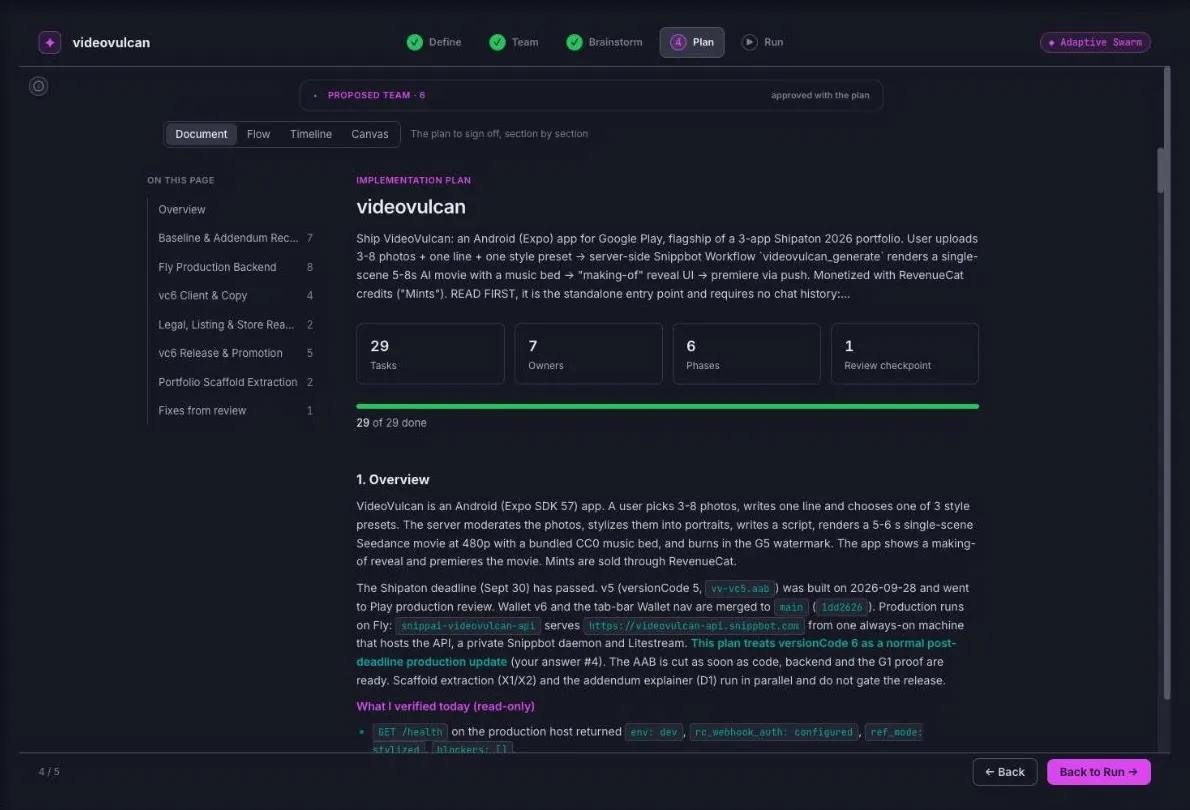
Task: Click the Brainstorm green checkmark icon
Action: 575,43
